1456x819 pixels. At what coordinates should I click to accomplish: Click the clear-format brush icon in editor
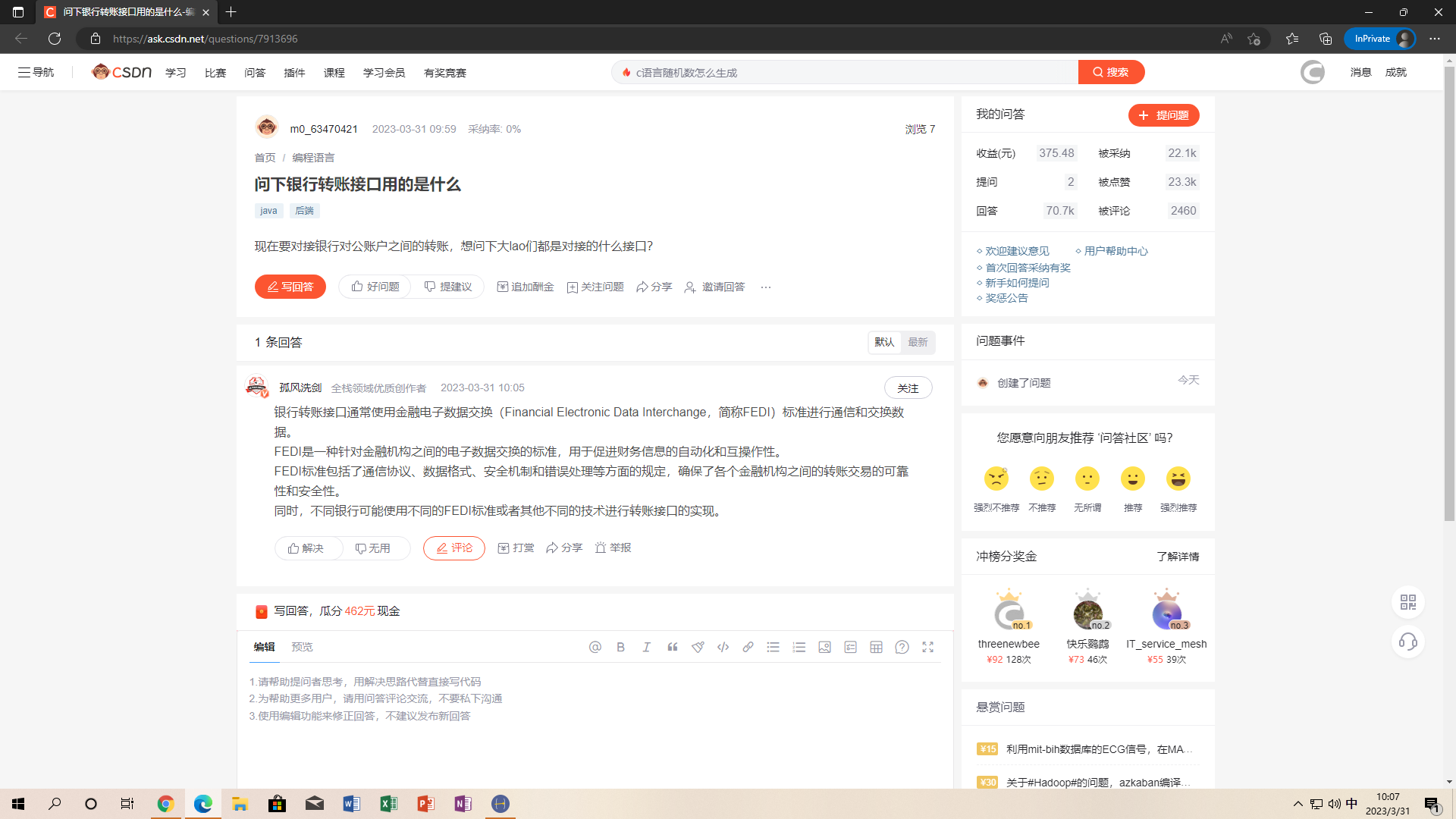(x=698, y=647)
